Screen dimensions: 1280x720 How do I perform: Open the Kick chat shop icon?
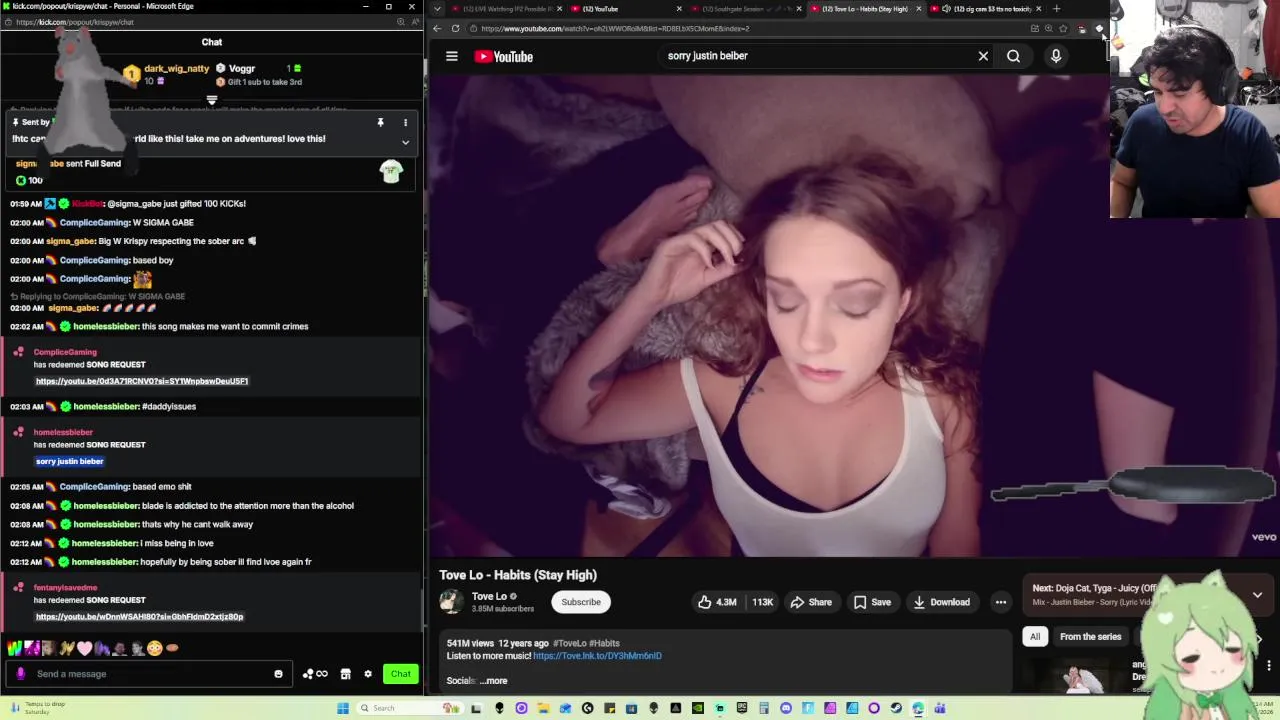(x=345, y=674)
